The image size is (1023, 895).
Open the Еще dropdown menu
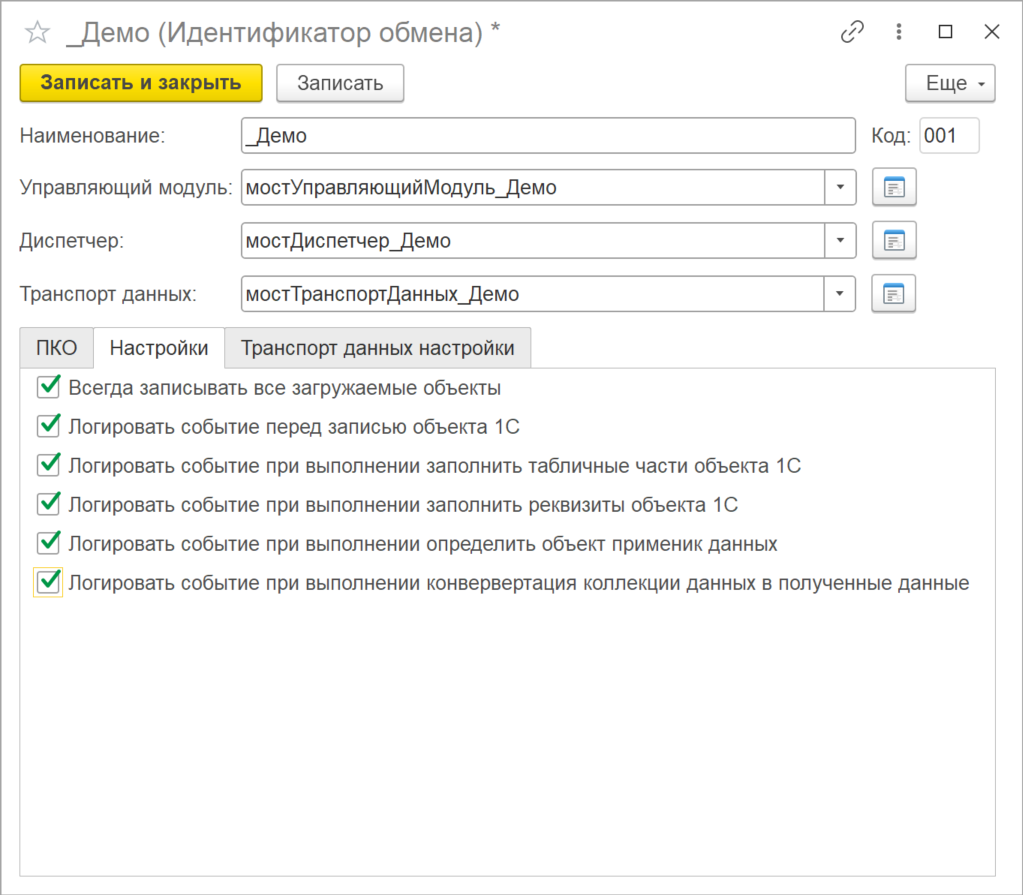coord(950,83)
